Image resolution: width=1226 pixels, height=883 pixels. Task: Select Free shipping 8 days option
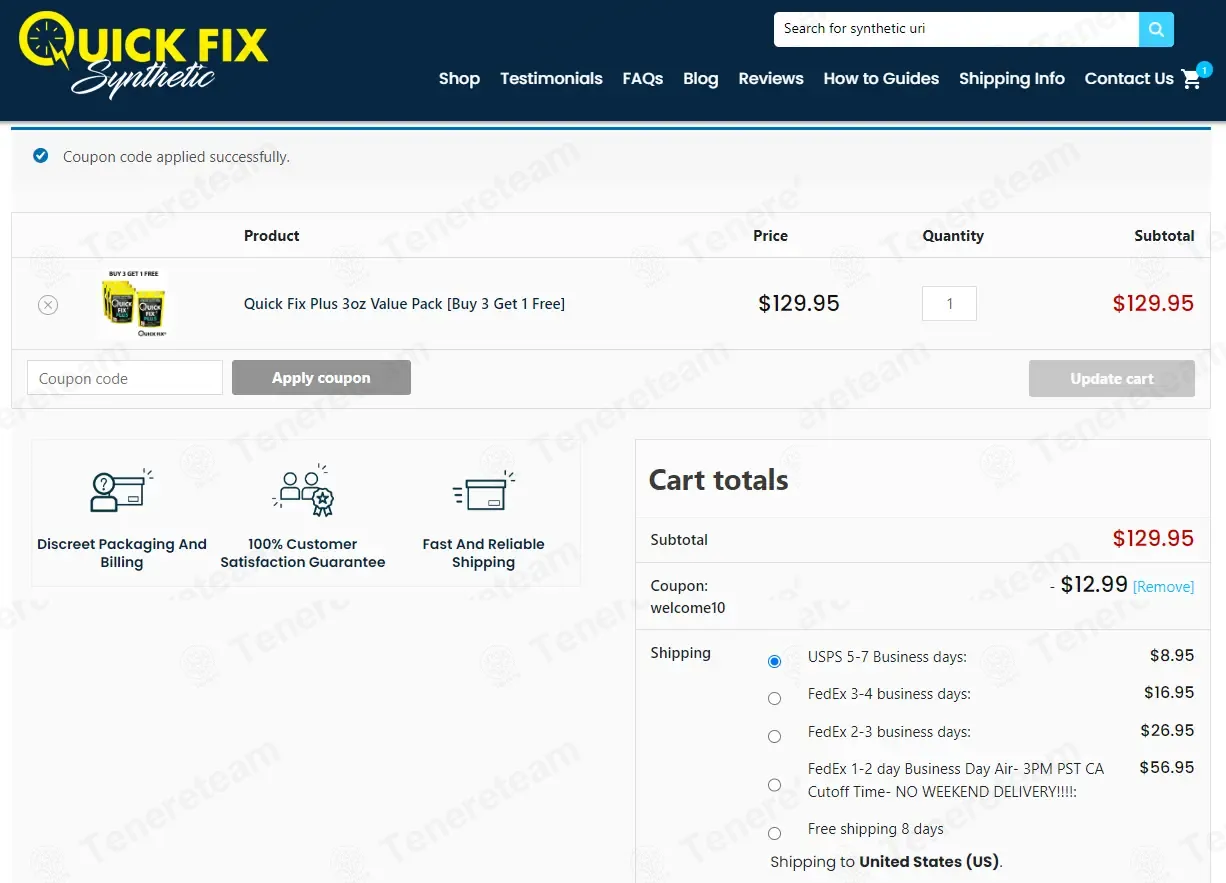coord(774,833)
